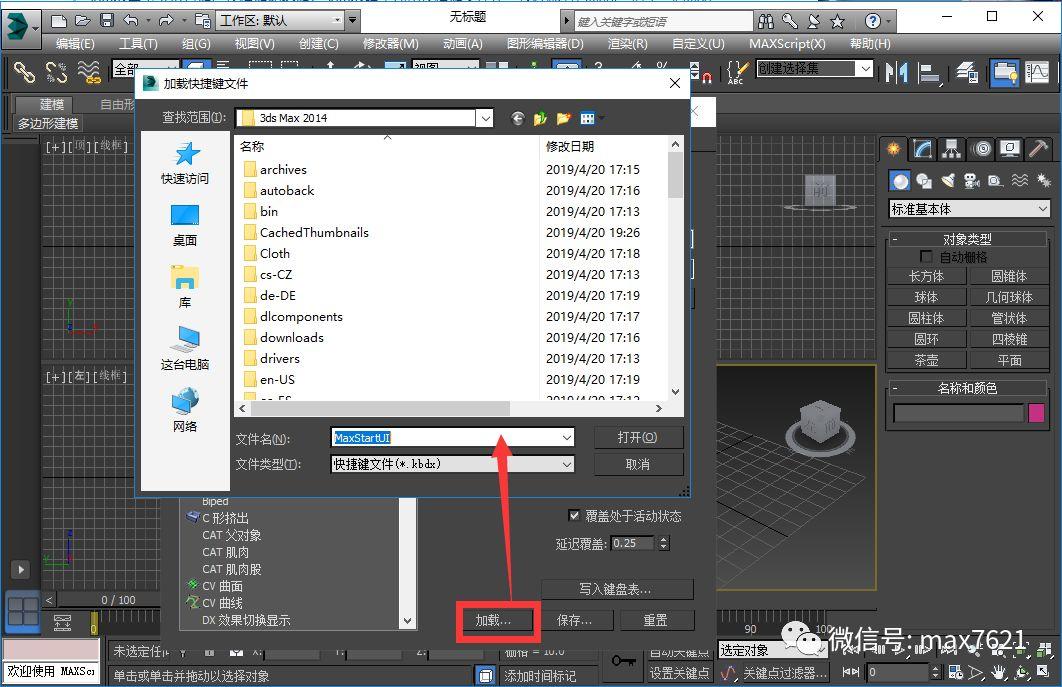Click the 延迟覆盖 spinner arrows
This screenshot has width=1062, height=687.
pyautogui.click(x=664, y=543)
